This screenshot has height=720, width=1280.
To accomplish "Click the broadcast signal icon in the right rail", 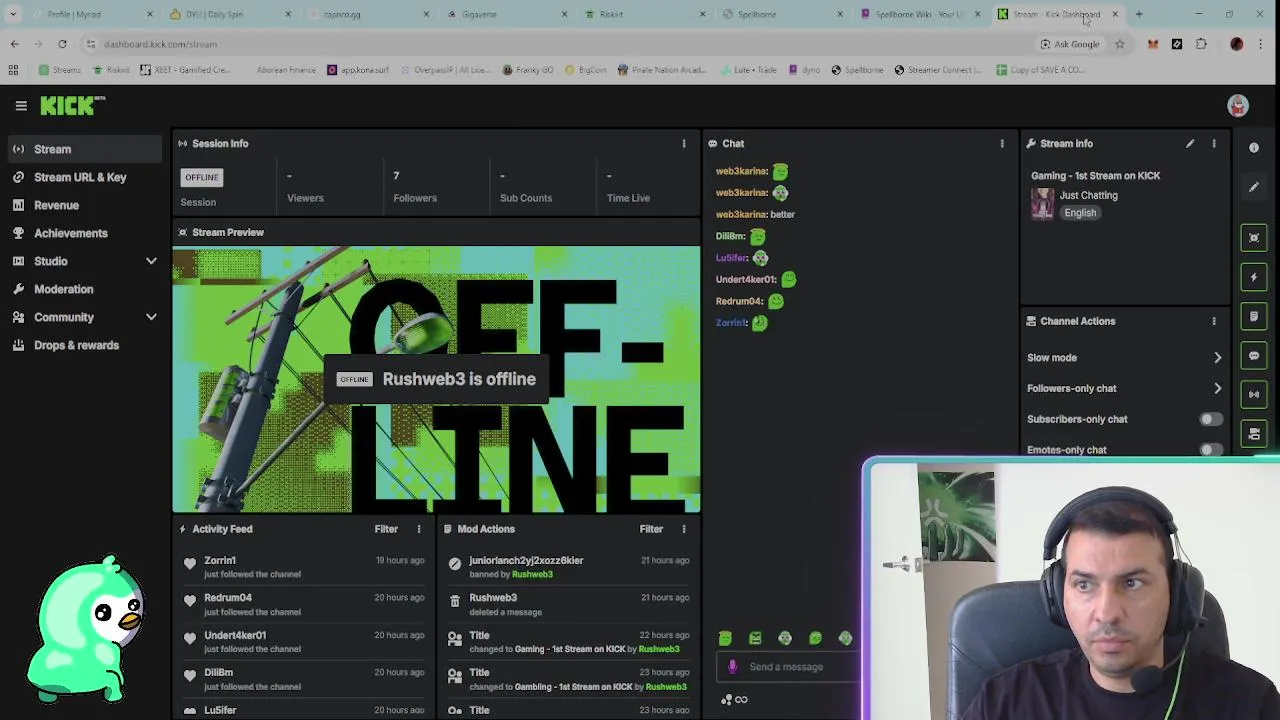I will (1254, 394).
